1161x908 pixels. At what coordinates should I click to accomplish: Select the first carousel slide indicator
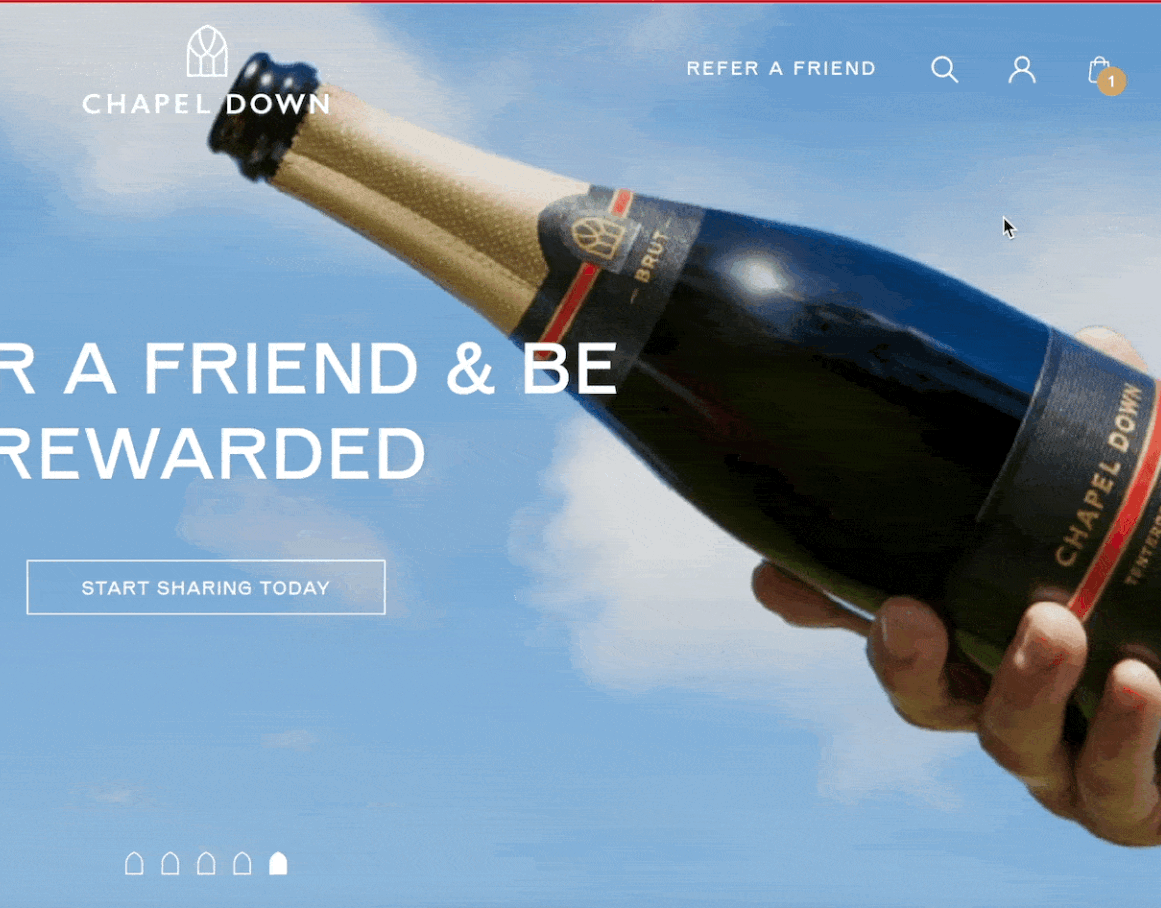pyautogui.click(x=134, y=864)
